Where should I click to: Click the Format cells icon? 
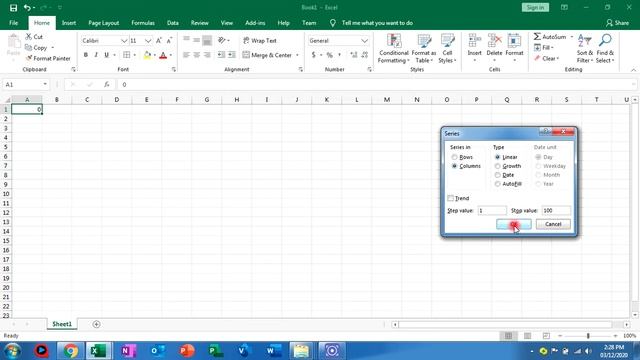coord(514,41)
